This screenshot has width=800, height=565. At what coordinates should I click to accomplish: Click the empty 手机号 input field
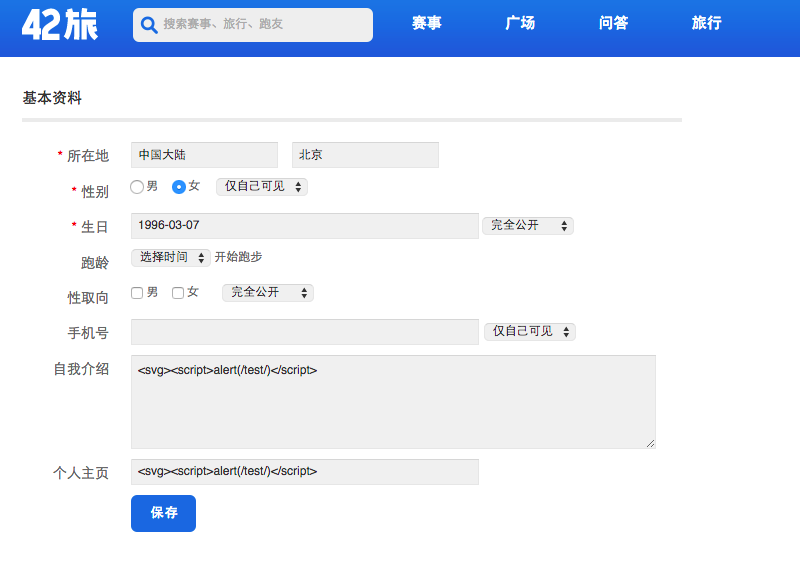click(305, 332)
